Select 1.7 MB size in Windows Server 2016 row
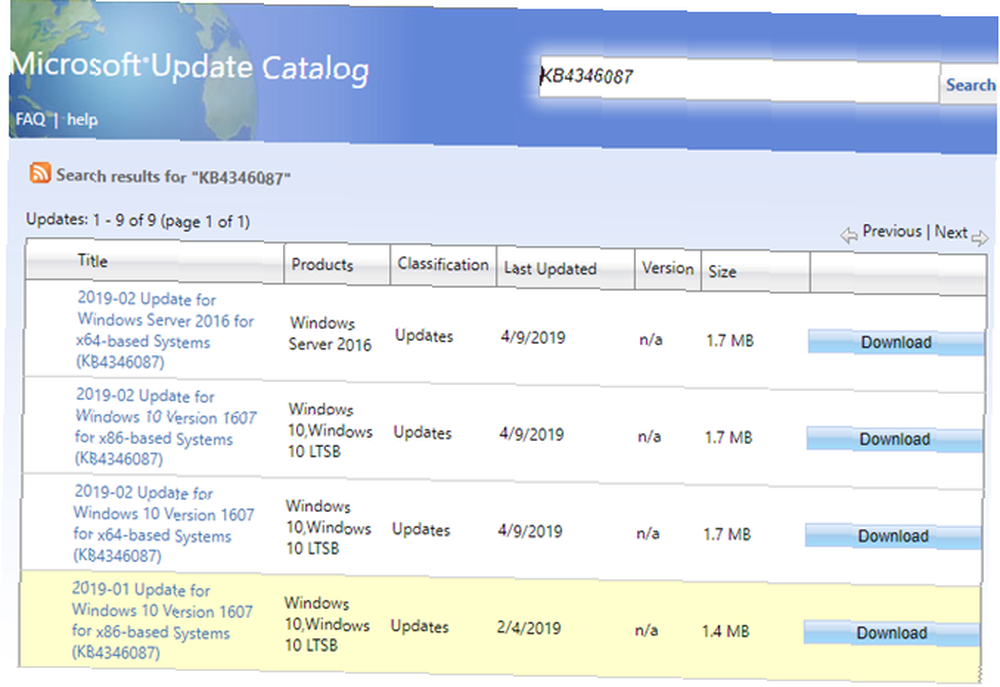 pos(730,341)
